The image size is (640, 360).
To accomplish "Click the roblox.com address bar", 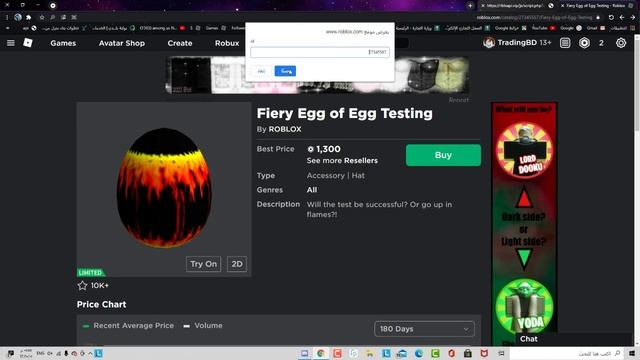I will [535, 17].
